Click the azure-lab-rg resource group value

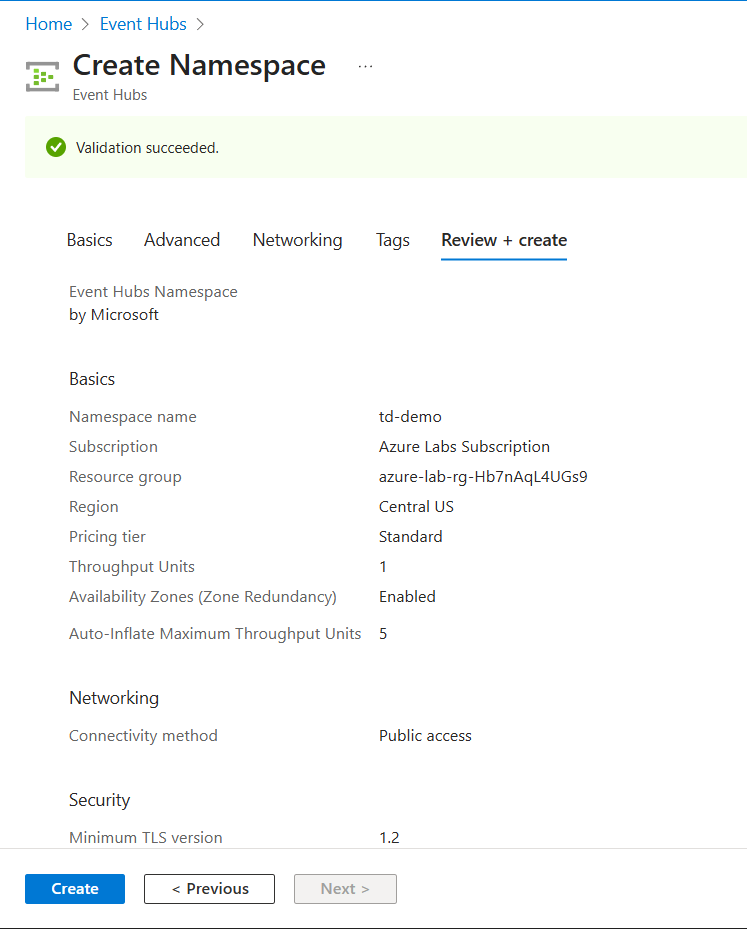(x=483, y=477)
